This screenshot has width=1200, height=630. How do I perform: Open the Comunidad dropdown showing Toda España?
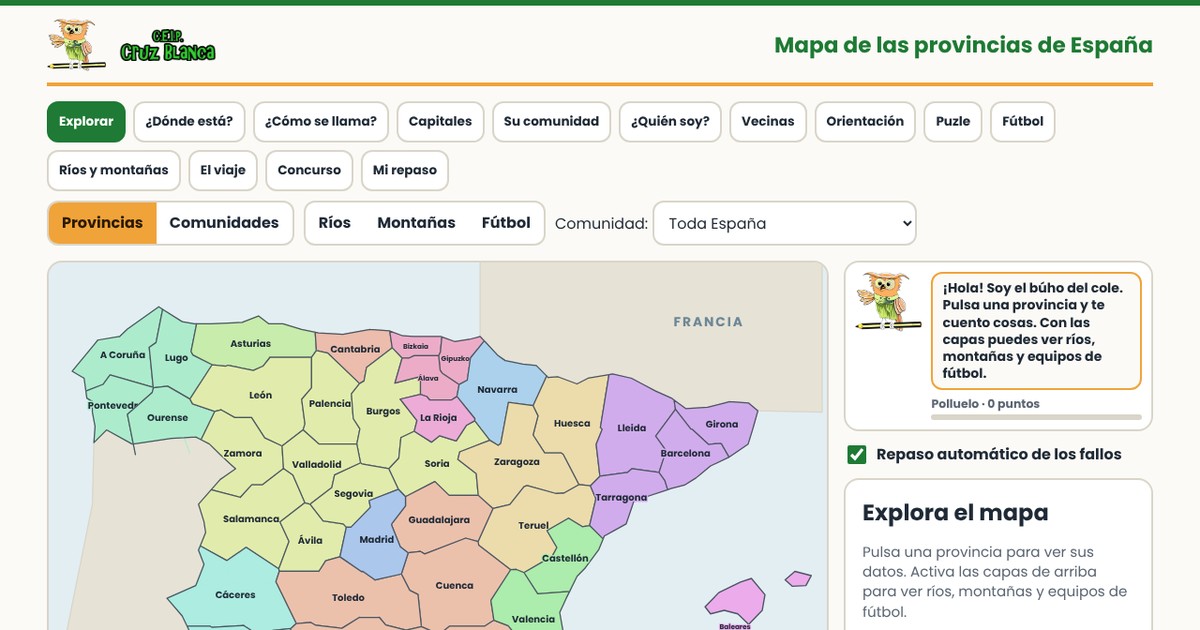pos(784,223)
